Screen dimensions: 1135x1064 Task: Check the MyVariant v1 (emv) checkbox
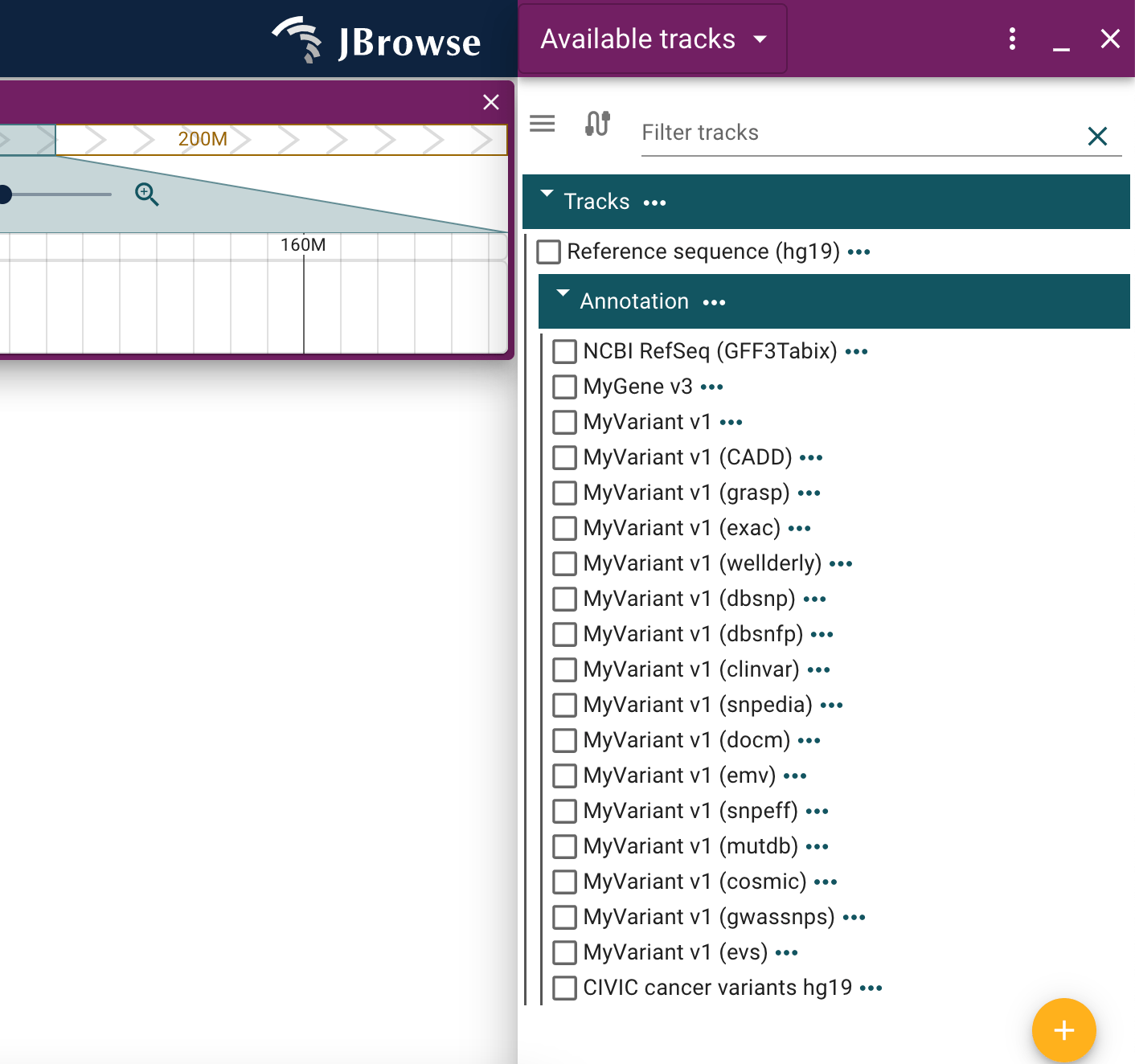pyautogui.click(x=565, y=775)
